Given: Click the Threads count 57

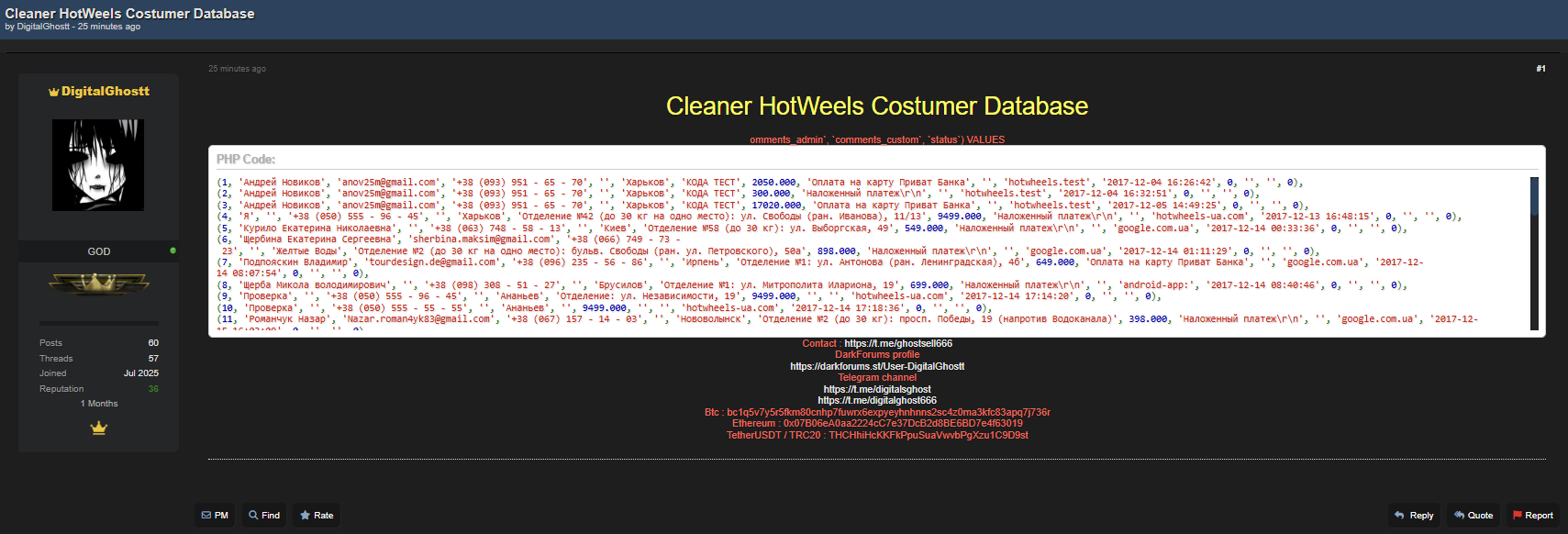Looking at the screenshot, I should 153,359.
